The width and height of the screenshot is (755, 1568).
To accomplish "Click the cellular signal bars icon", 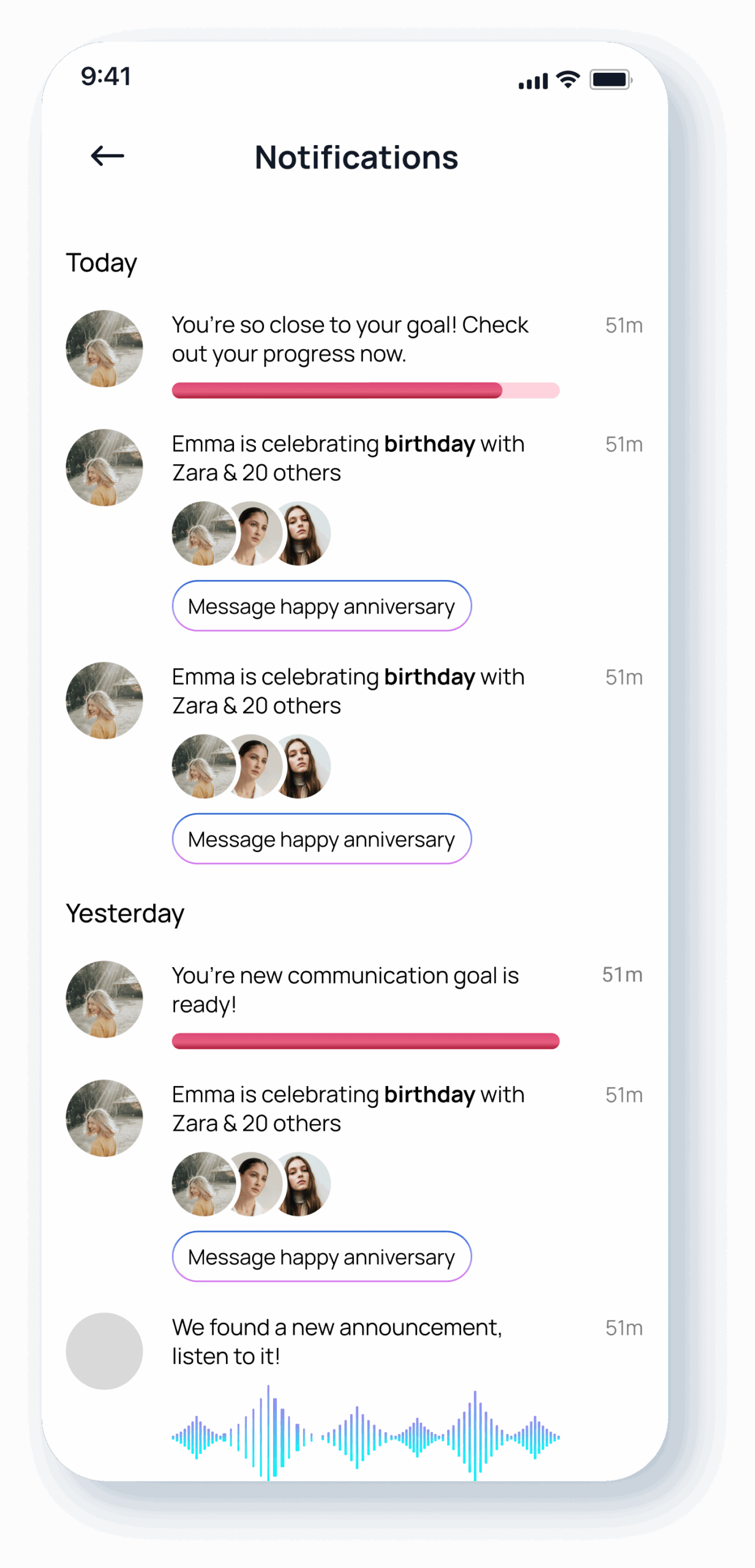I will point(533,81).
